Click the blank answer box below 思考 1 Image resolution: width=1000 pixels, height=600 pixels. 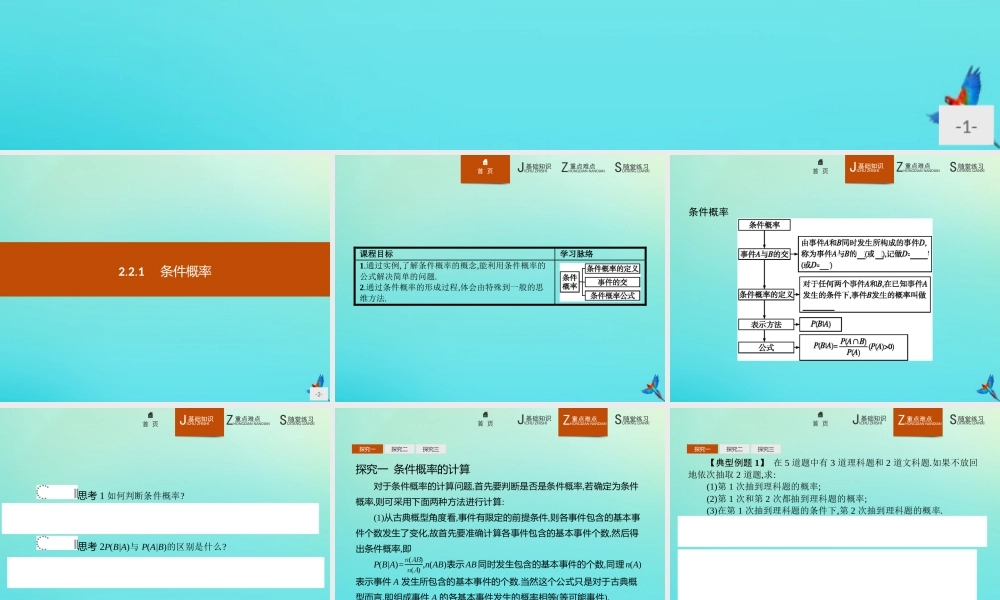160,518
